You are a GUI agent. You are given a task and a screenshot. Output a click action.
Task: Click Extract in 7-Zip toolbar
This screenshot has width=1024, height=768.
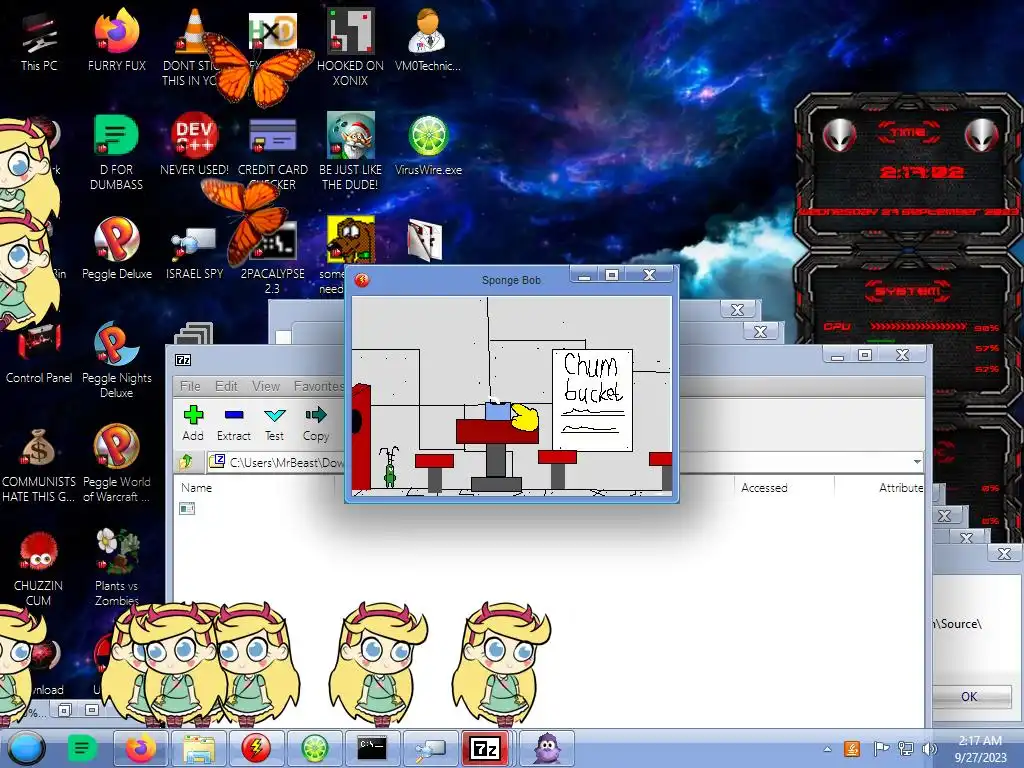coord(234,423)
